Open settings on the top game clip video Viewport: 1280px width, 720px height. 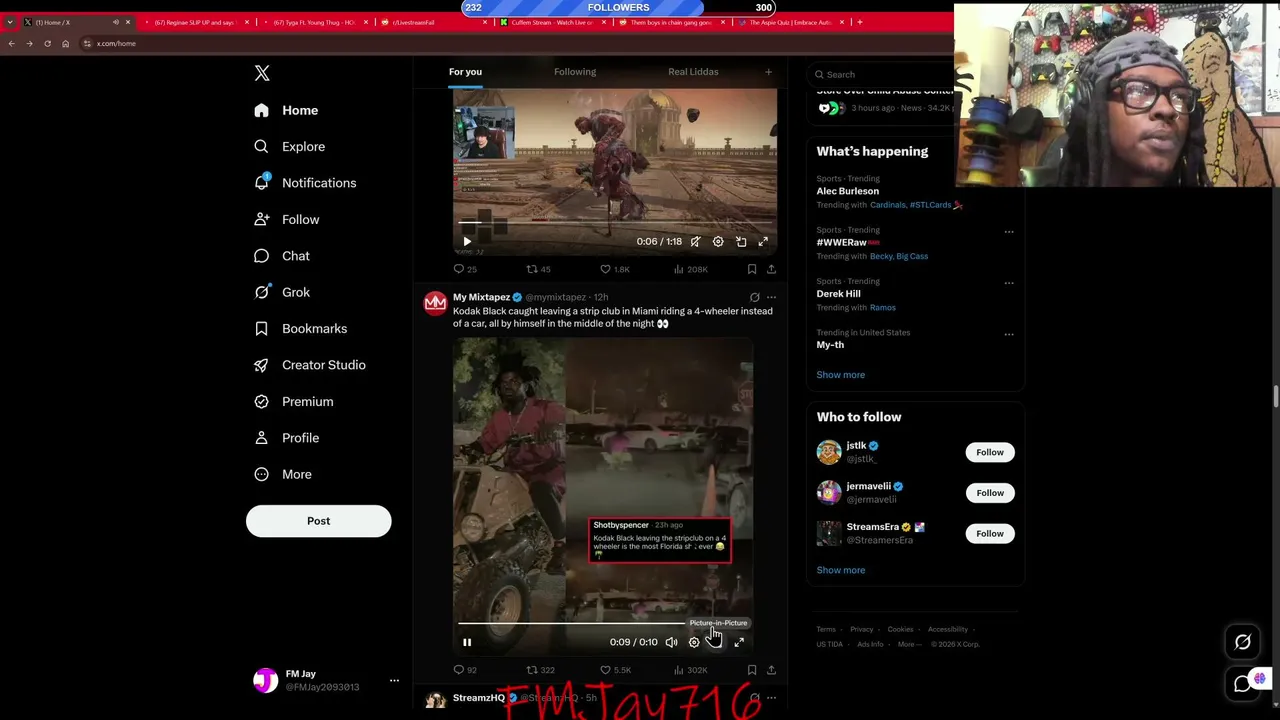point(718,241)
